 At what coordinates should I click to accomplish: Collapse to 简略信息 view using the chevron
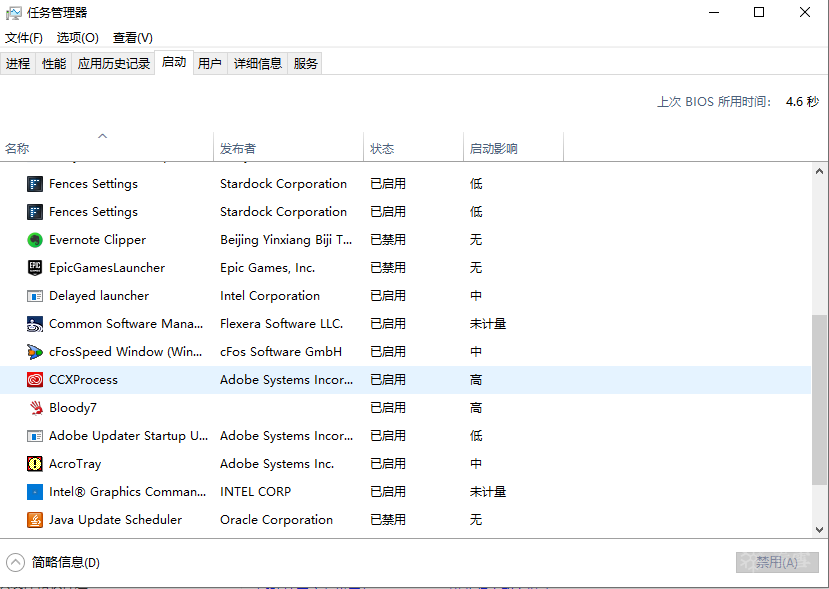click(15, 562)
